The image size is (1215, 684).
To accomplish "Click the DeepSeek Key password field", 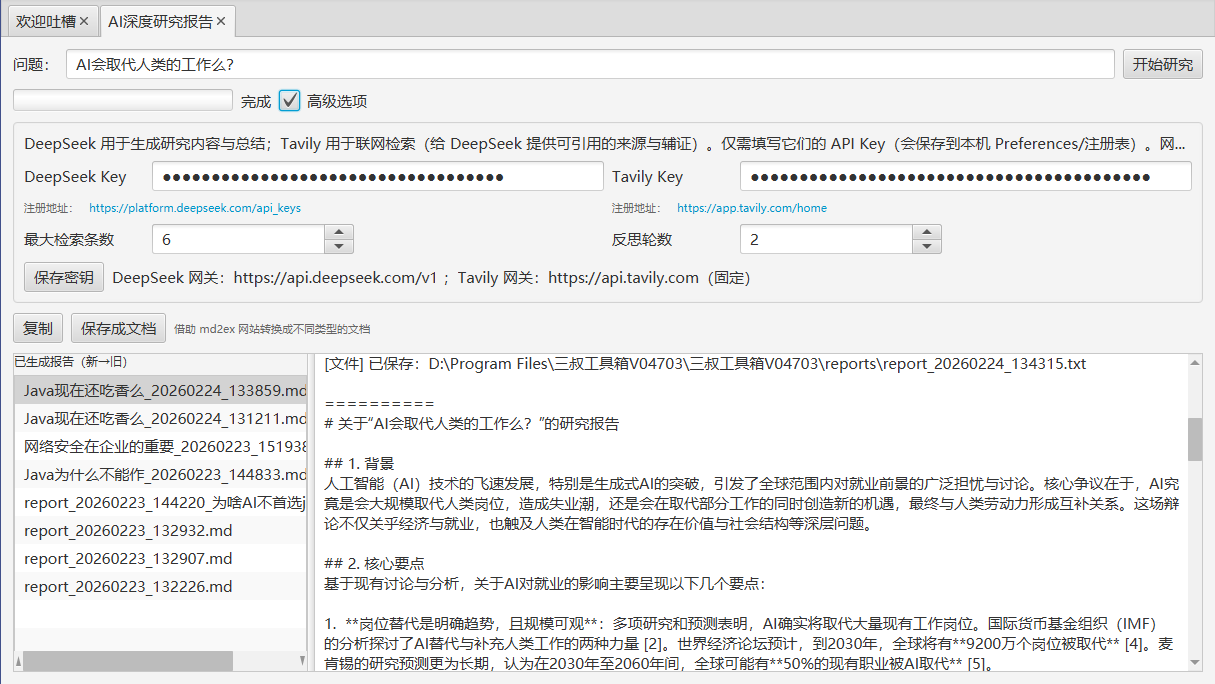I will 378,177.
